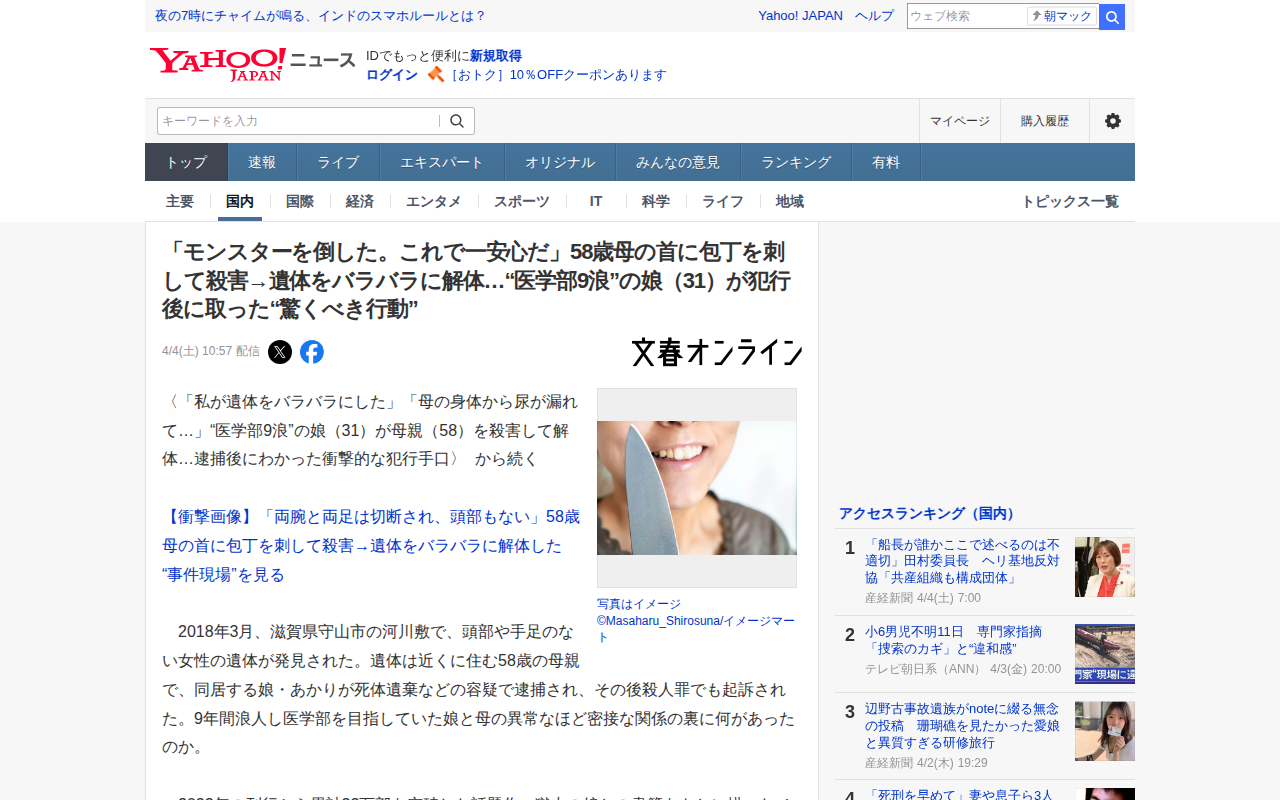Select the 経済 category
The width and height of the screenshot is (1280, 800).
point(360,201)
